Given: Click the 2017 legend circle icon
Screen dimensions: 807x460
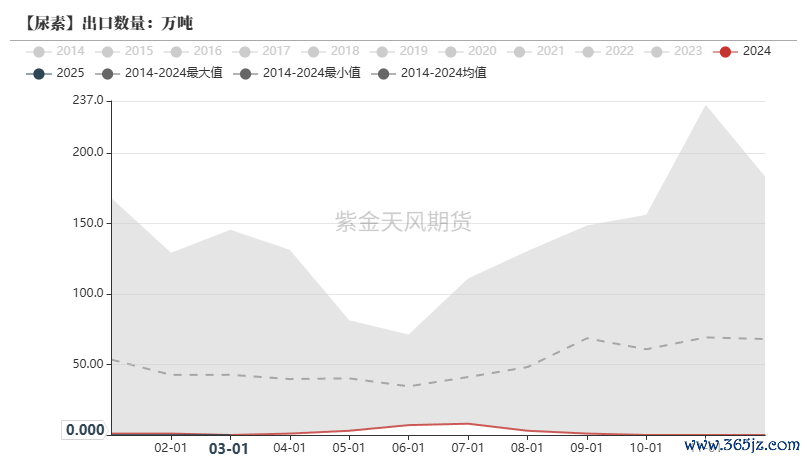Looking at the screenshot, I should click(245, 51).
